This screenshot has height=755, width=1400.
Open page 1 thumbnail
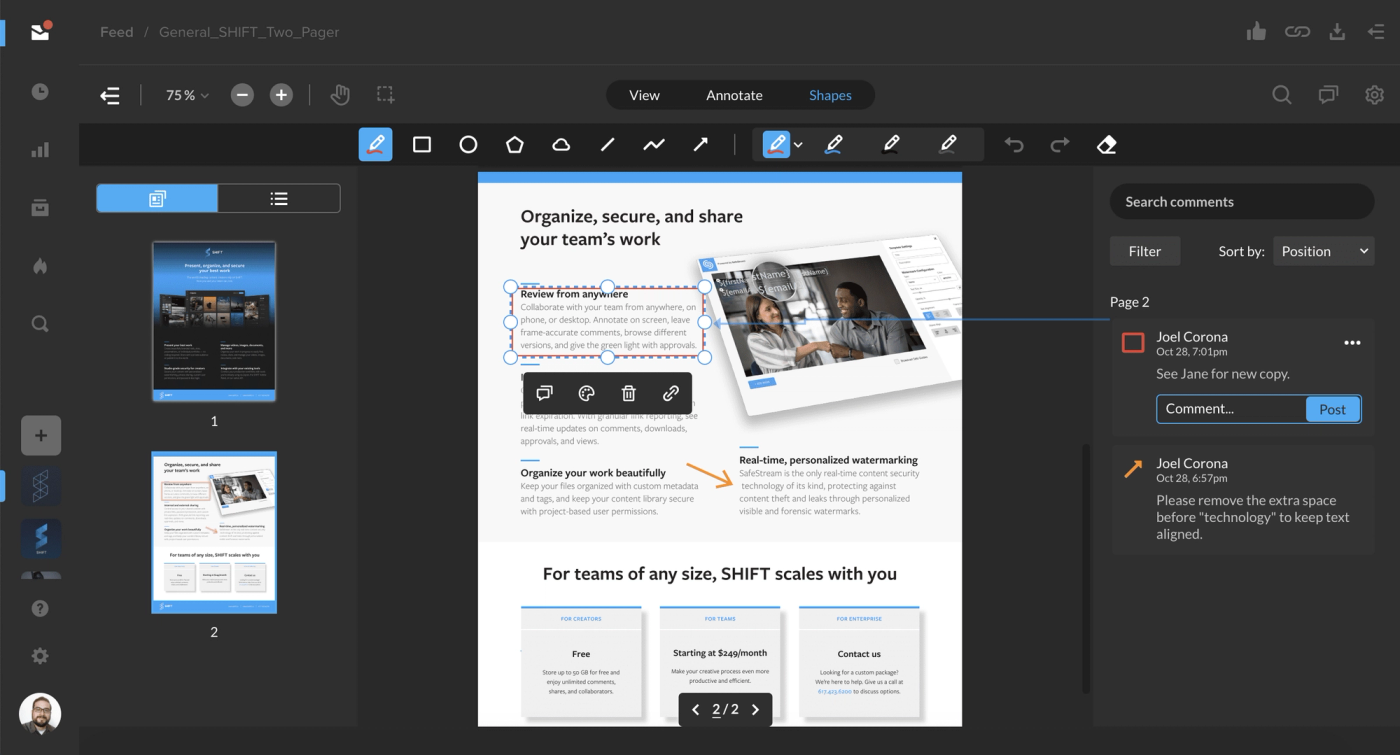click(x=214, y=321)
